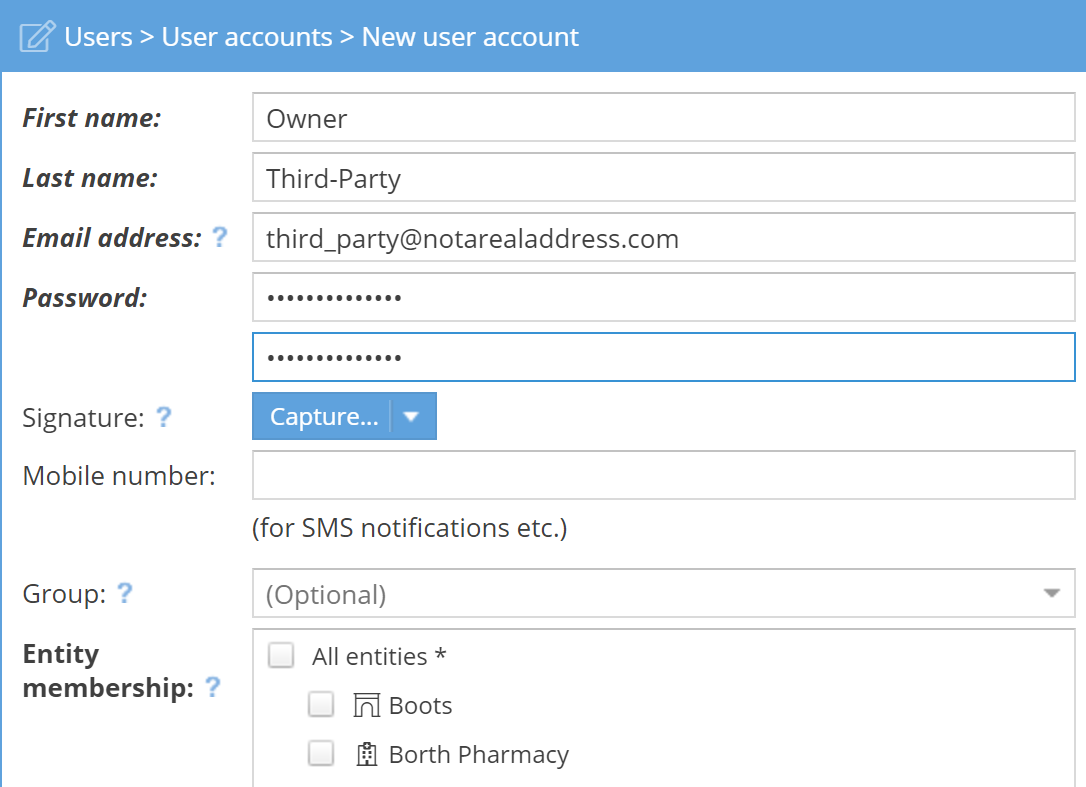
Task: Click the edit pencil icon in header
Action: 37,38
